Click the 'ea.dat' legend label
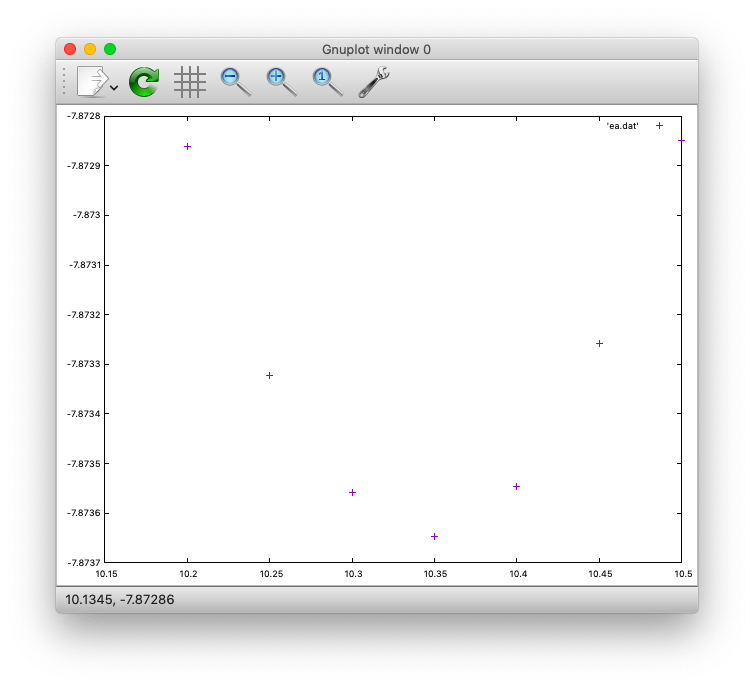 622,126
